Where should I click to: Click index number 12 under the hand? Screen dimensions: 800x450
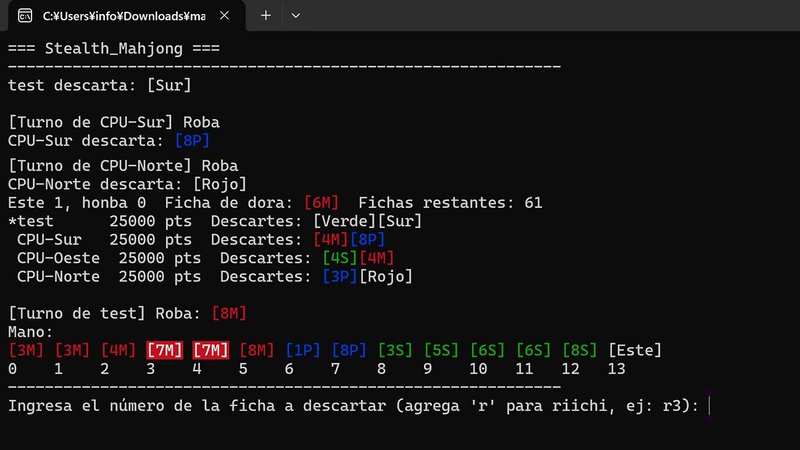570,369
